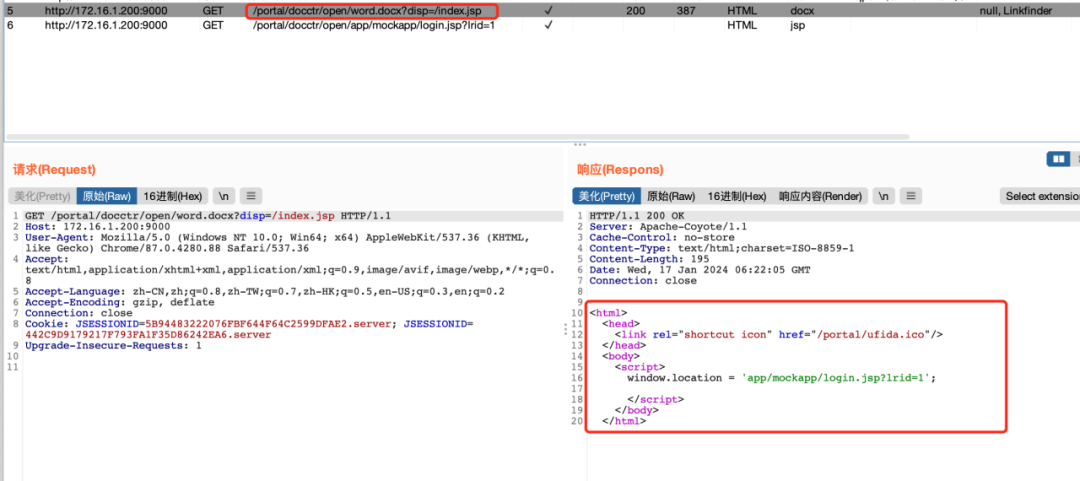Select the side-by-side layout icon

point(1057,159)
